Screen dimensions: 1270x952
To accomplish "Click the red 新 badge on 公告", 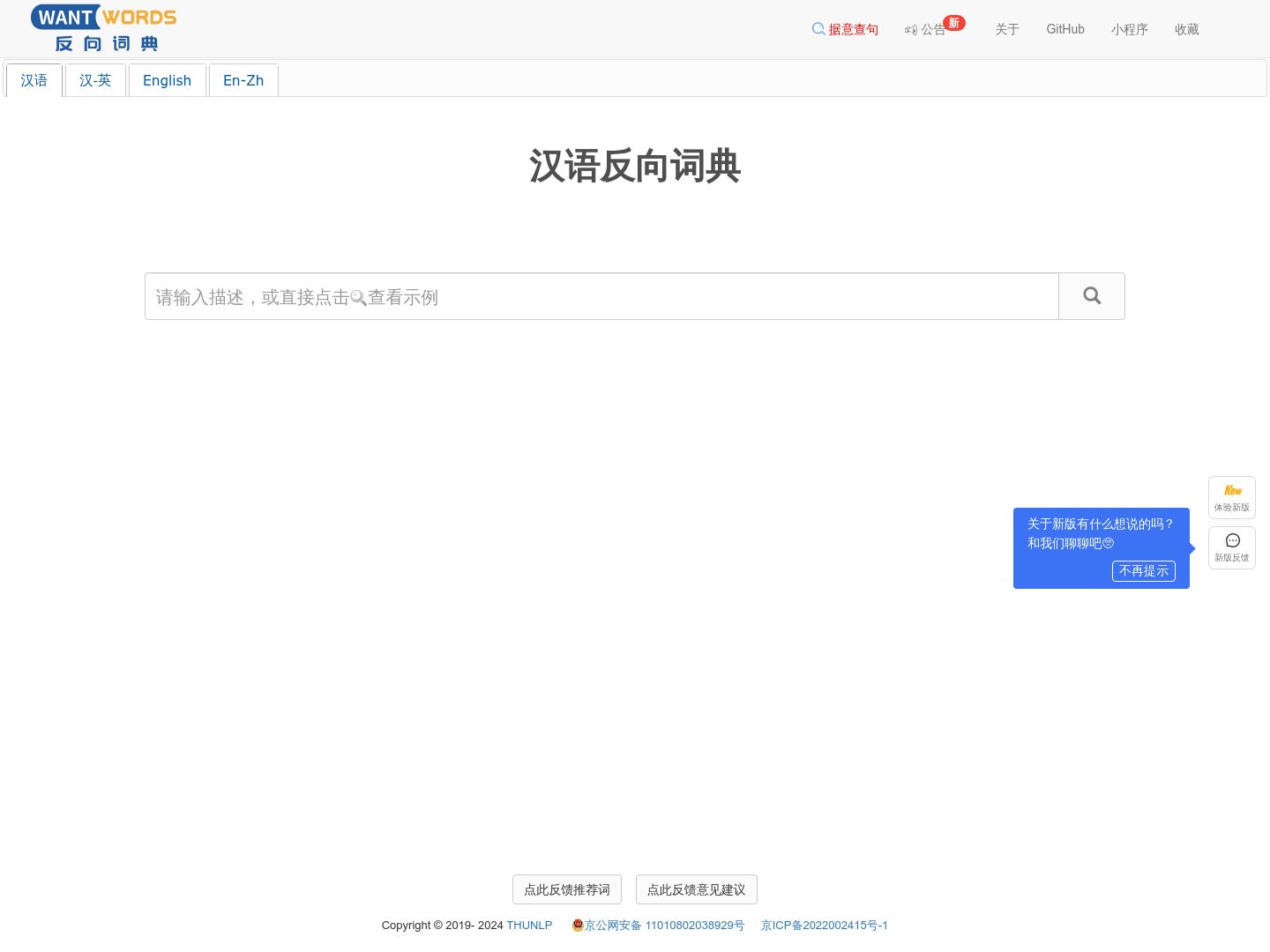I will tap(954, 23).
